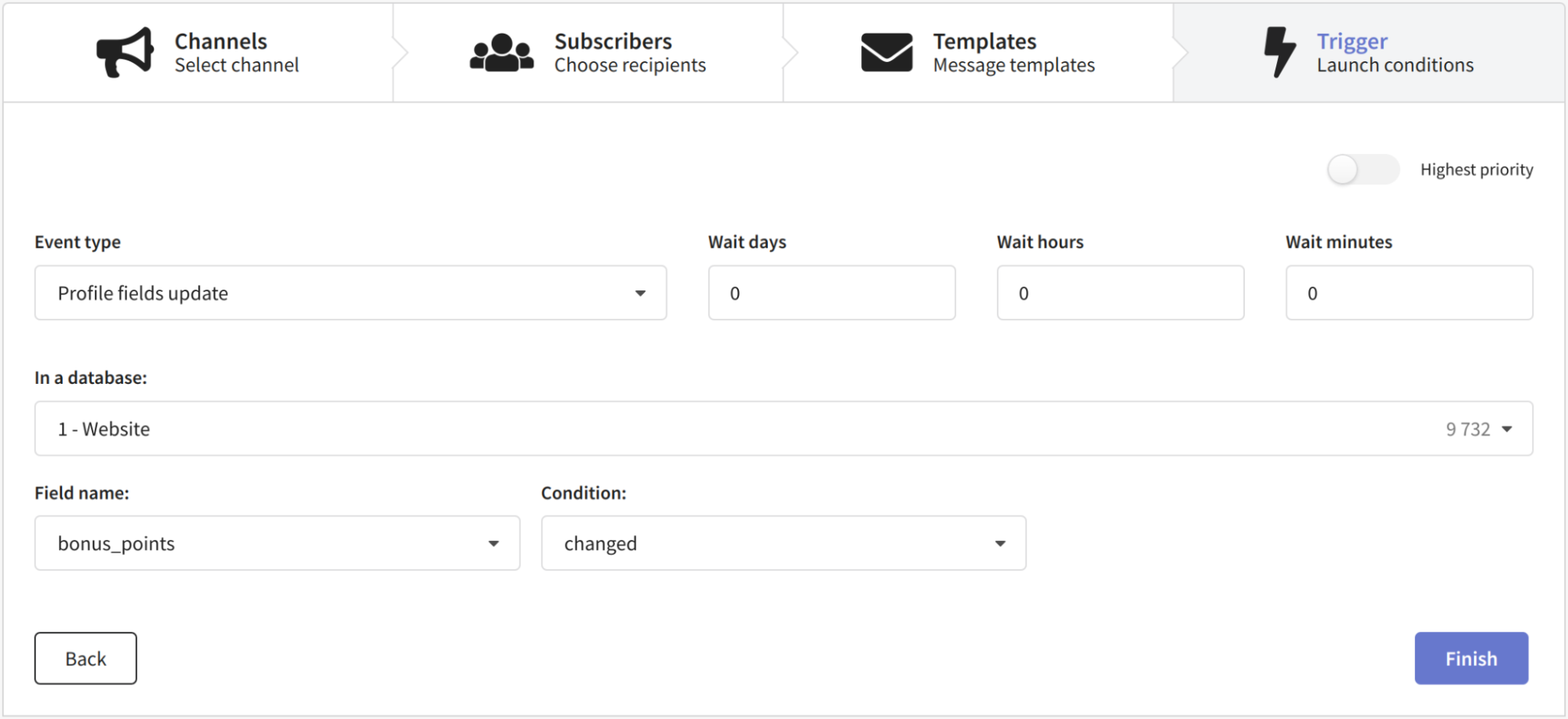Open the Condition dropdown set to changed
Image resolution: width=1568 pixels, height=719 pixels.
click(x=784, y=543)
